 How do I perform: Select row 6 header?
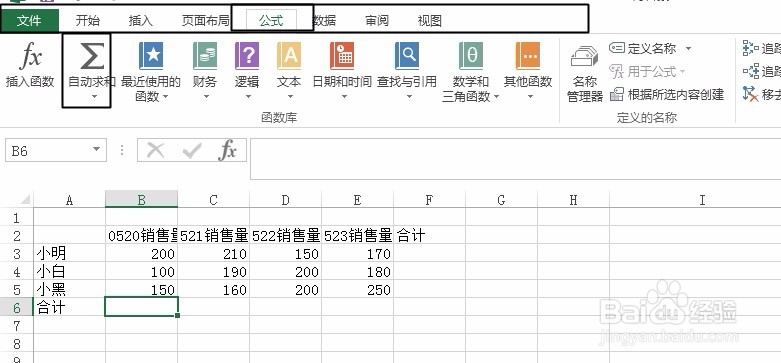[x=16, y=307]
